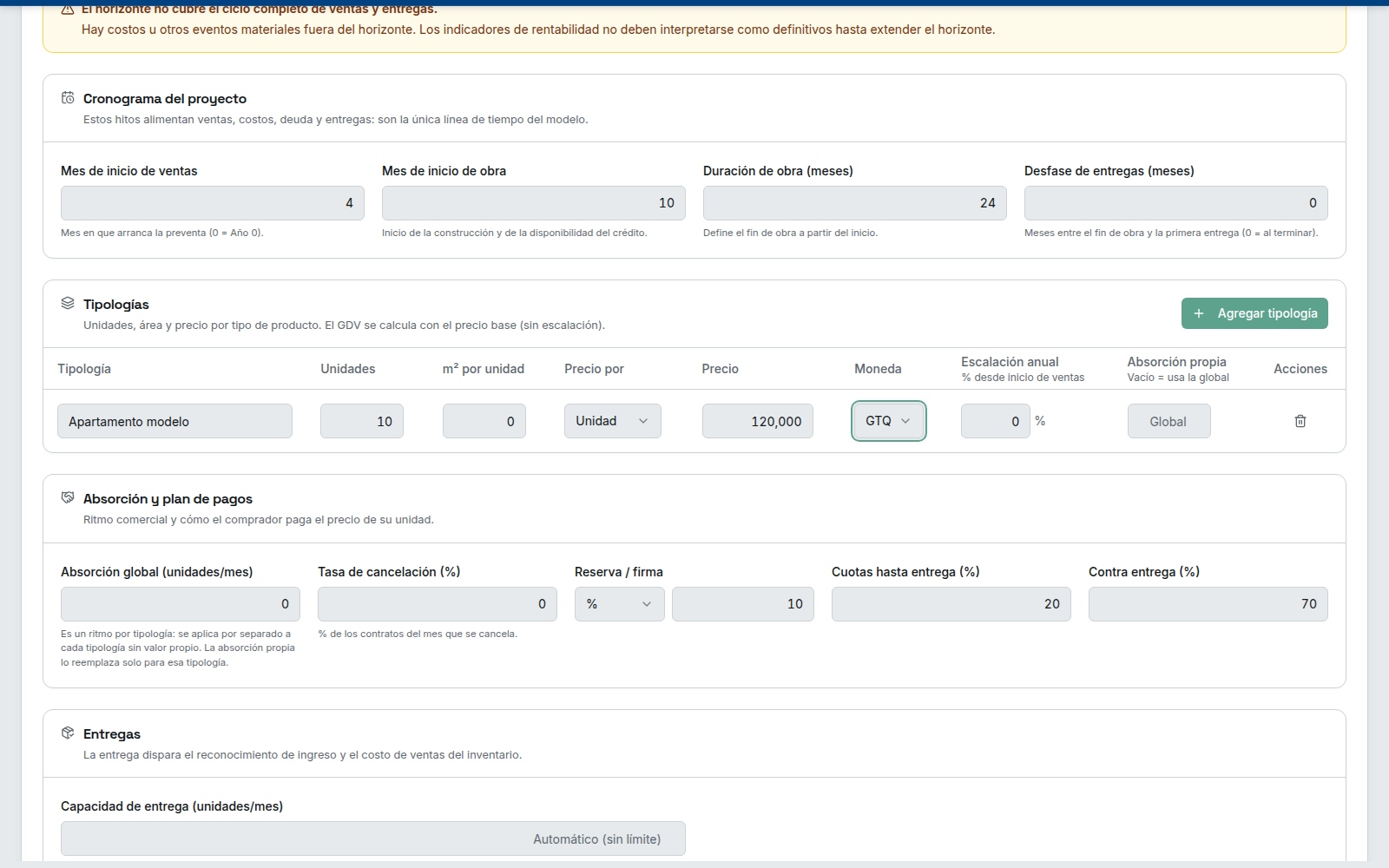Click the Tipología column header
1389x868 pixels.
84,369
